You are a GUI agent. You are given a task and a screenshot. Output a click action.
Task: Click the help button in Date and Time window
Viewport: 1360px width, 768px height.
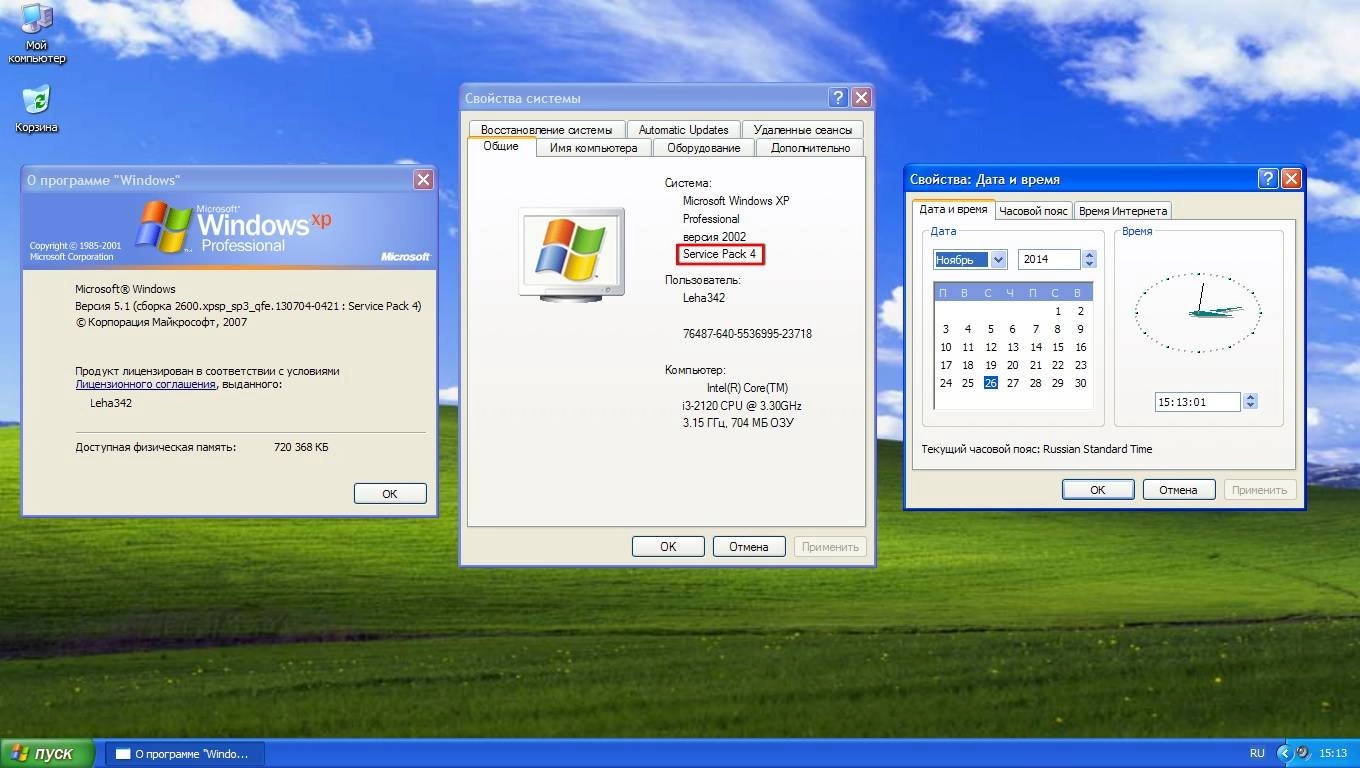[1268, 179]
